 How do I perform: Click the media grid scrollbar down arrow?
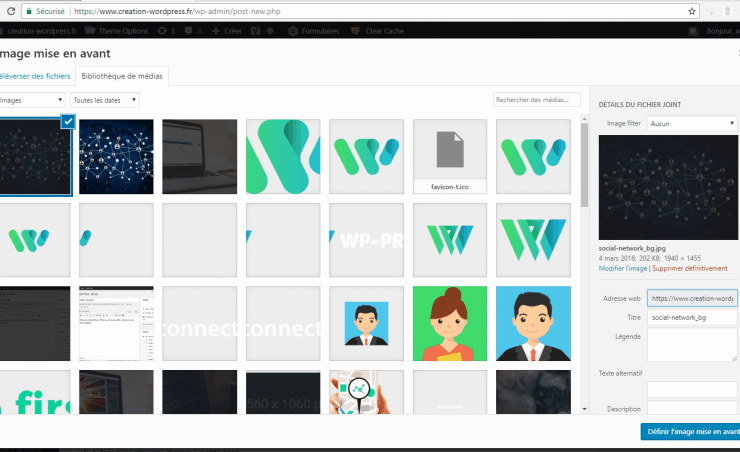tap(584, 409)
